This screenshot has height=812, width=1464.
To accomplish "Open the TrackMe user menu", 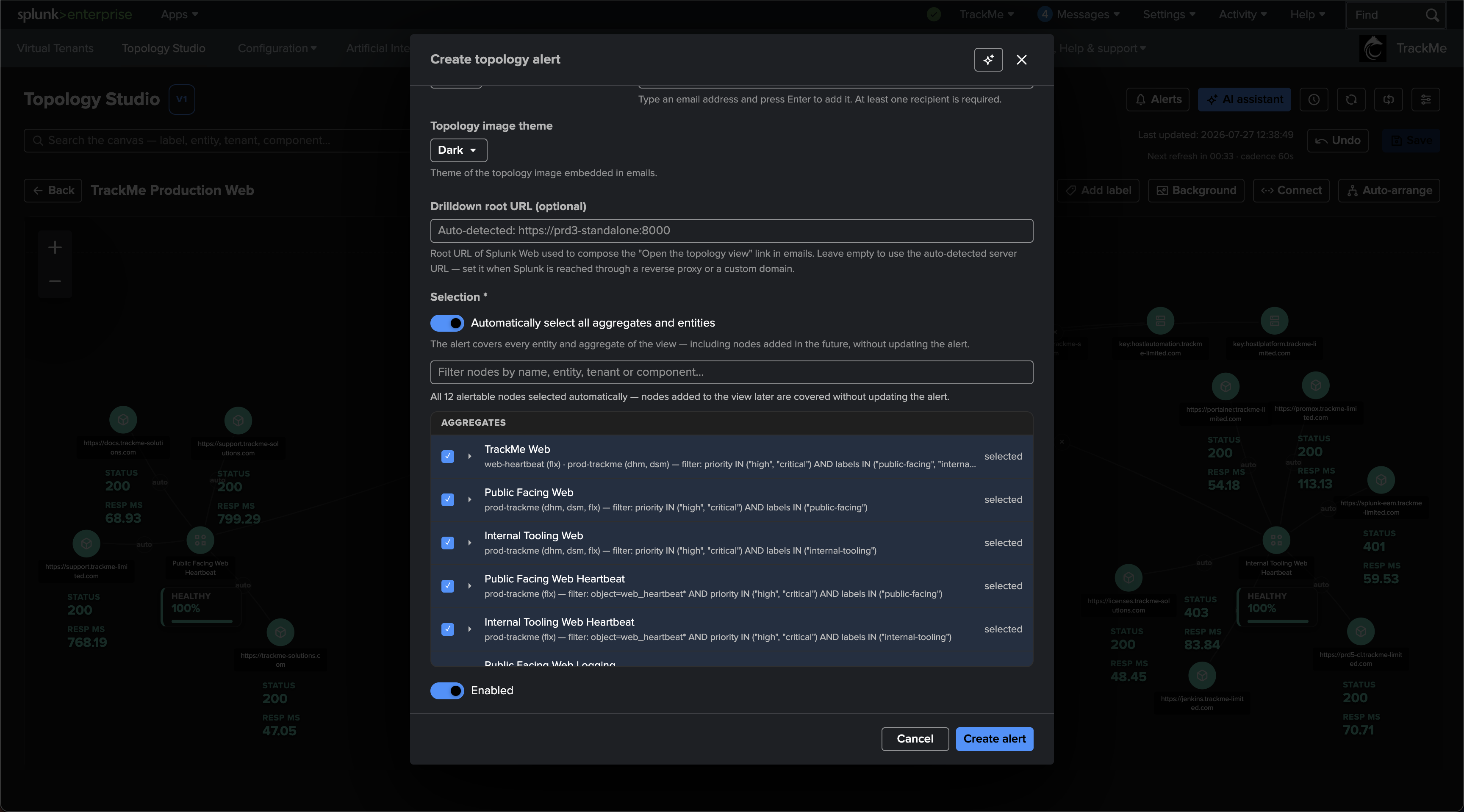I will (986, 15).
